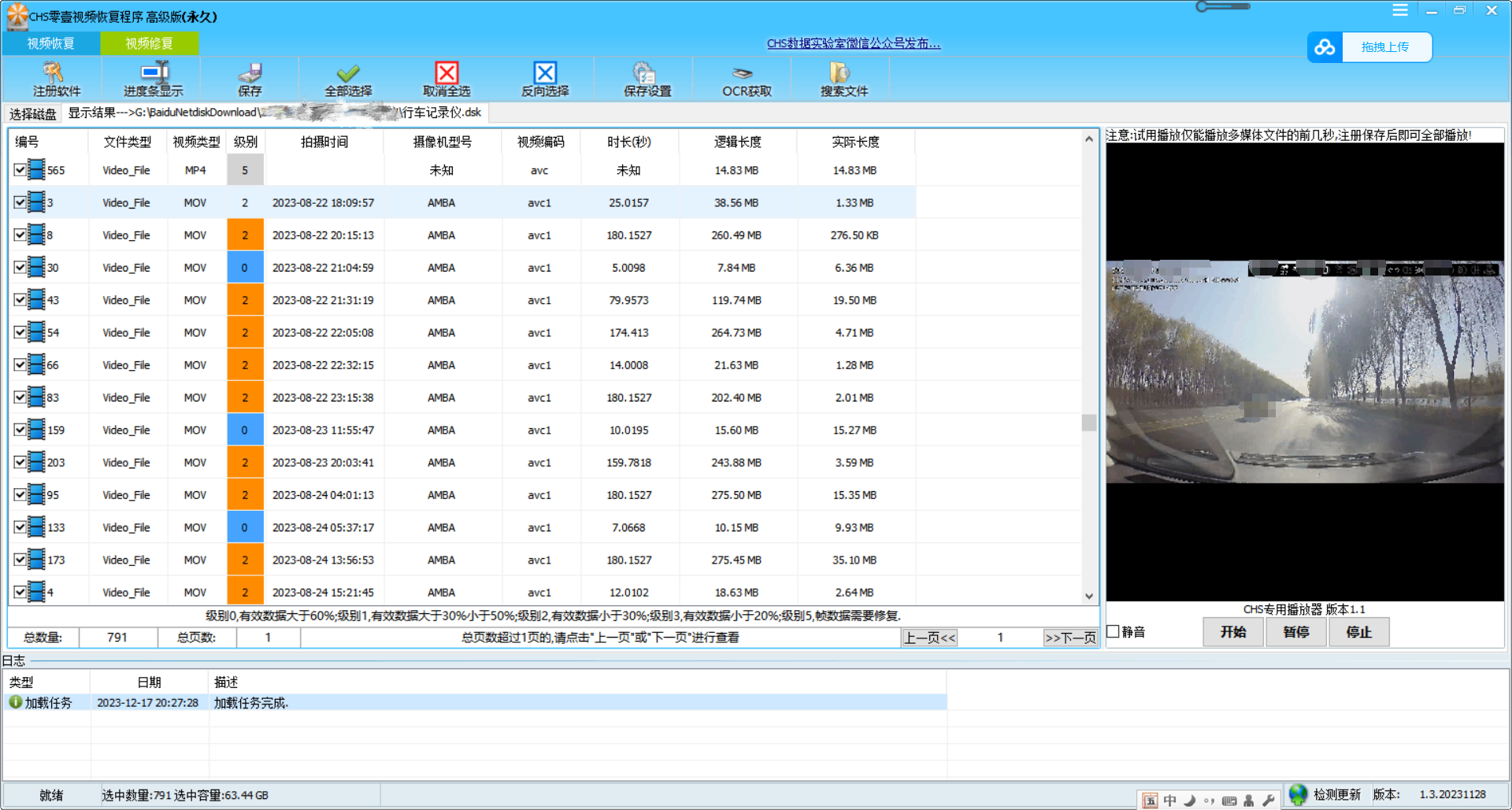
Task: Click the blue level 0 cell of row 30
Action: (x=245, y=267)
